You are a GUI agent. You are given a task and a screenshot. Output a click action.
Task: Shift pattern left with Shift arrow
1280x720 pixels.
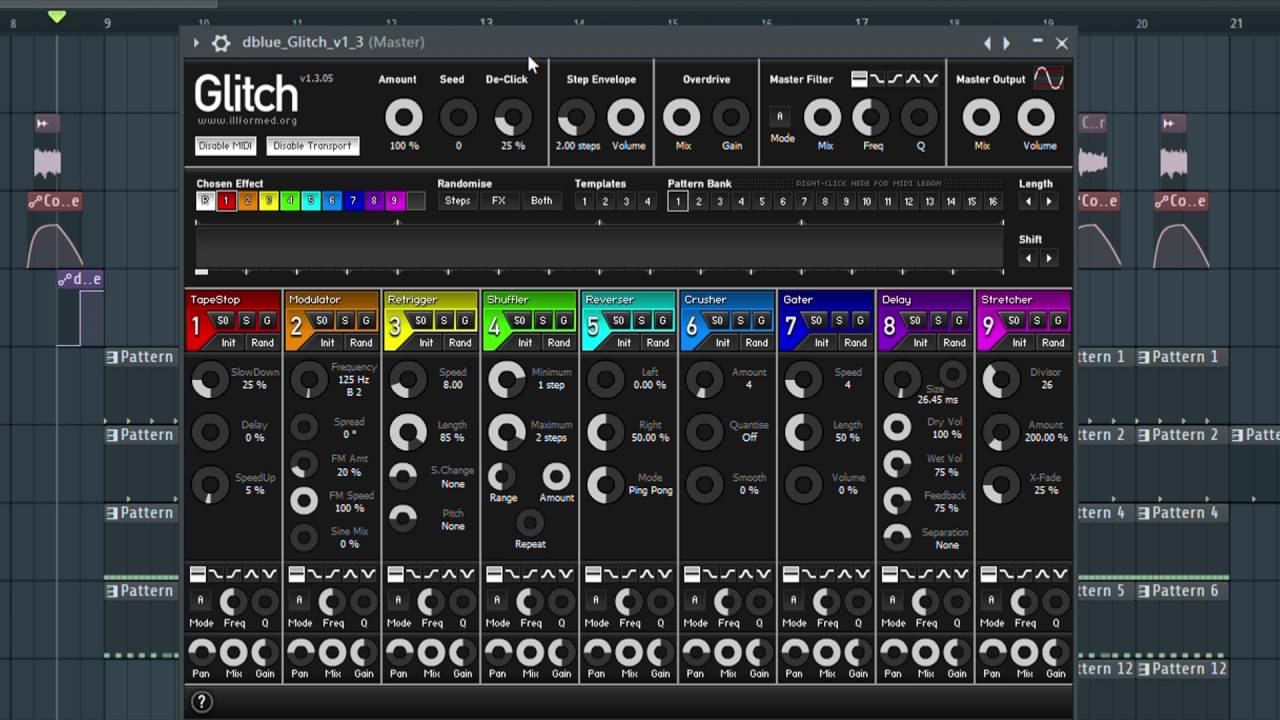point(1028,258)
